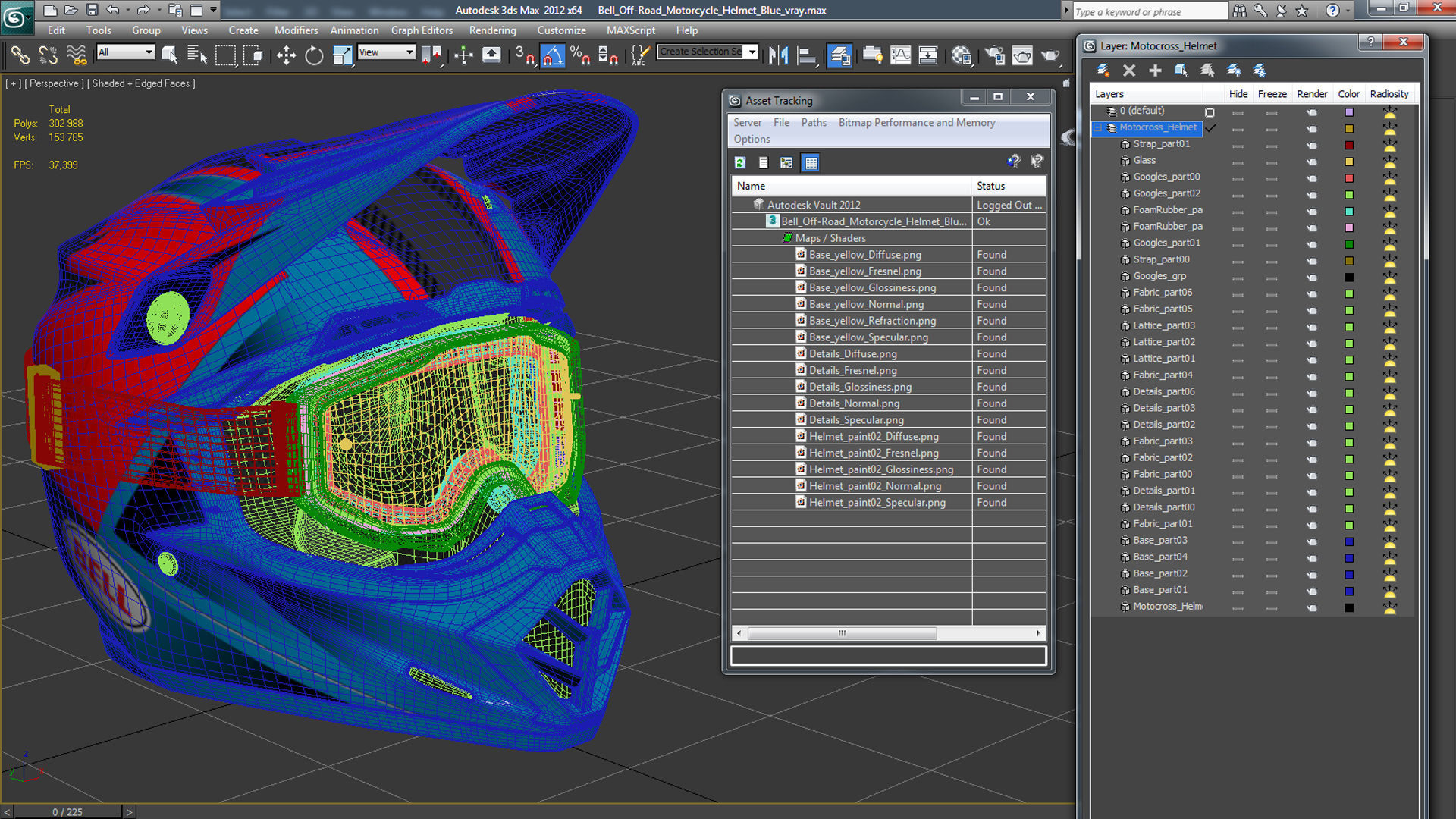Change the Glass yellow color swatch
This screenshot has width=1456, height=819.
(x=1349, y=162)
